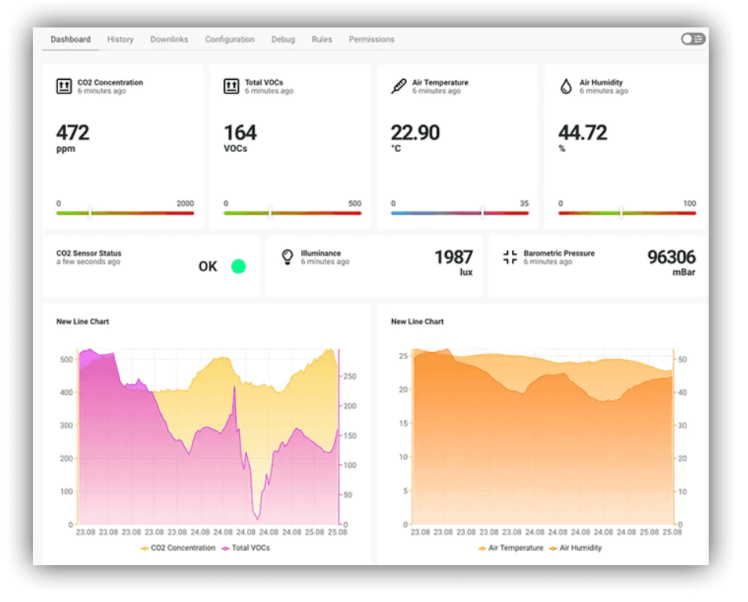
Task: Toggle Air Temperature legend entry
Action: point(511,548)
